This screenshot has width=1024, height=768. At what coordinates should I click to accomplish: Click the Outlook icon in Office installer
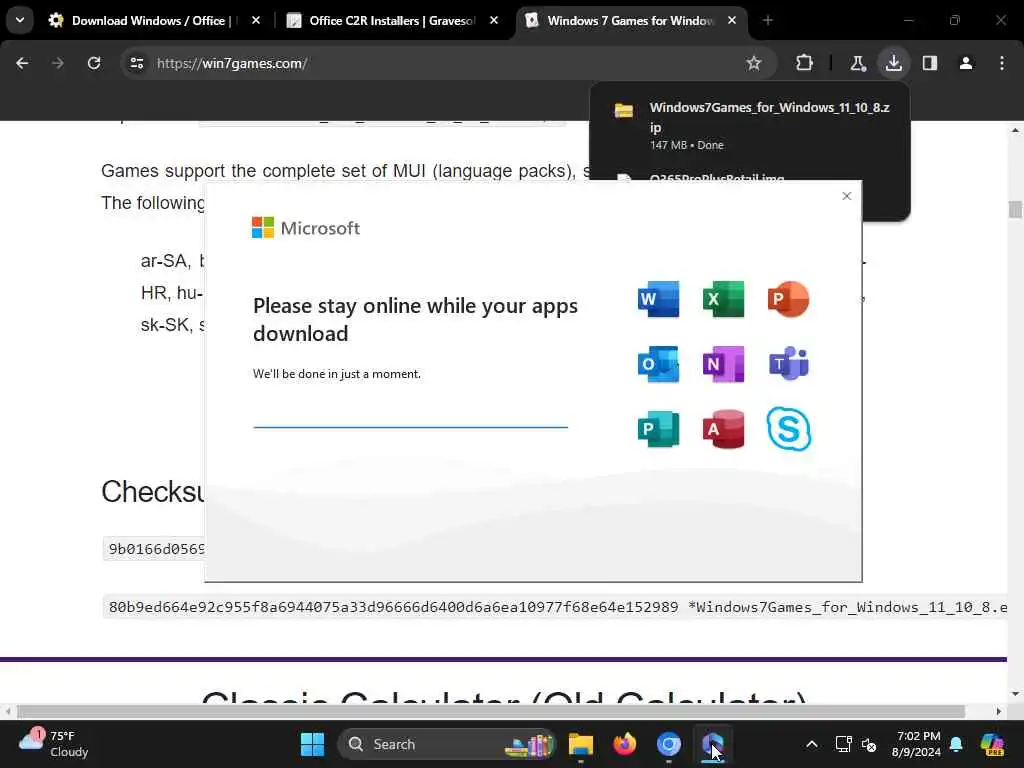pyautogui.click(x=658, y=364)
